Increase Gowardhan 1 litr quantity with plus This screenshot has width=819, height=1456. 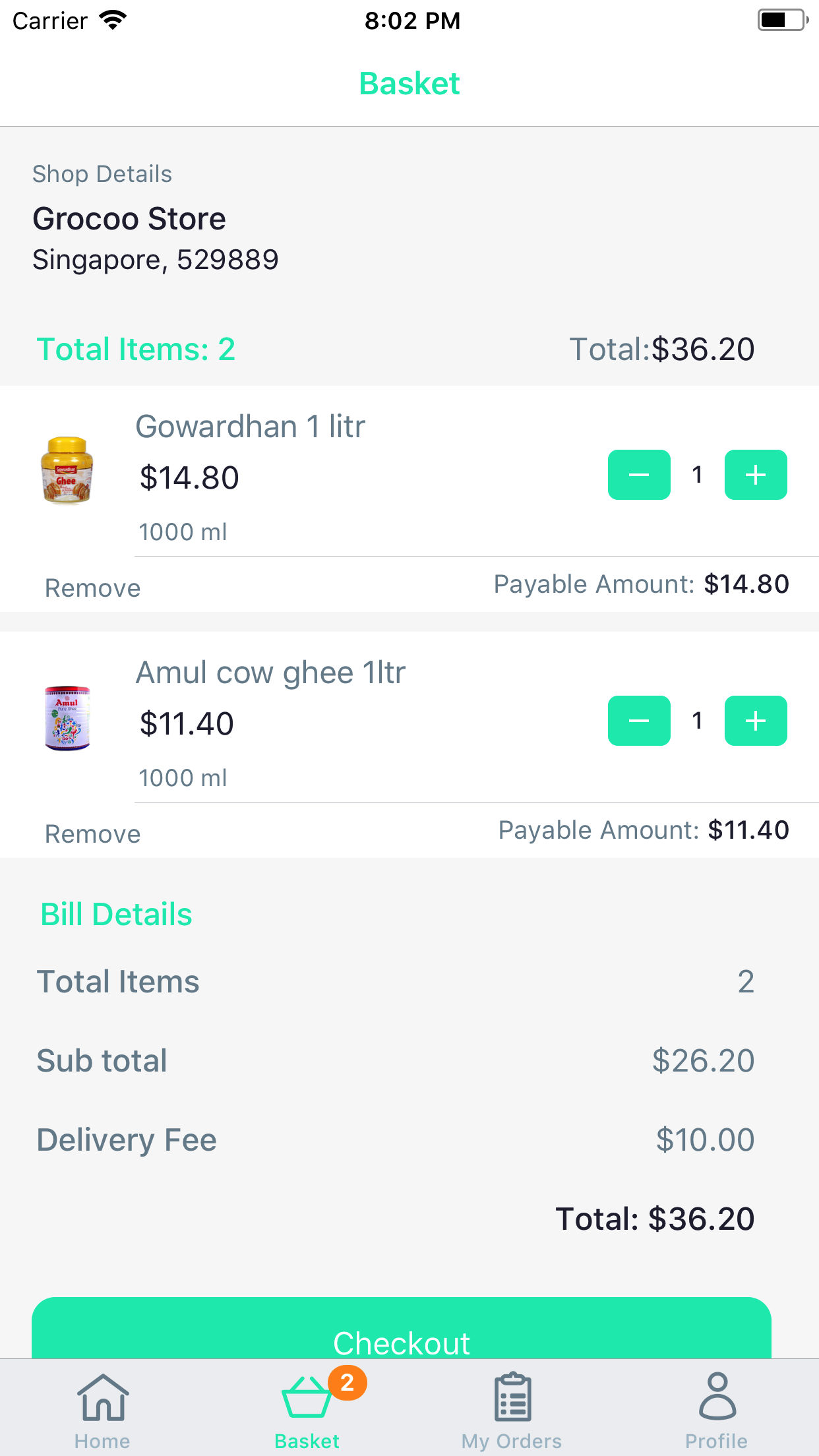(756, 475)
